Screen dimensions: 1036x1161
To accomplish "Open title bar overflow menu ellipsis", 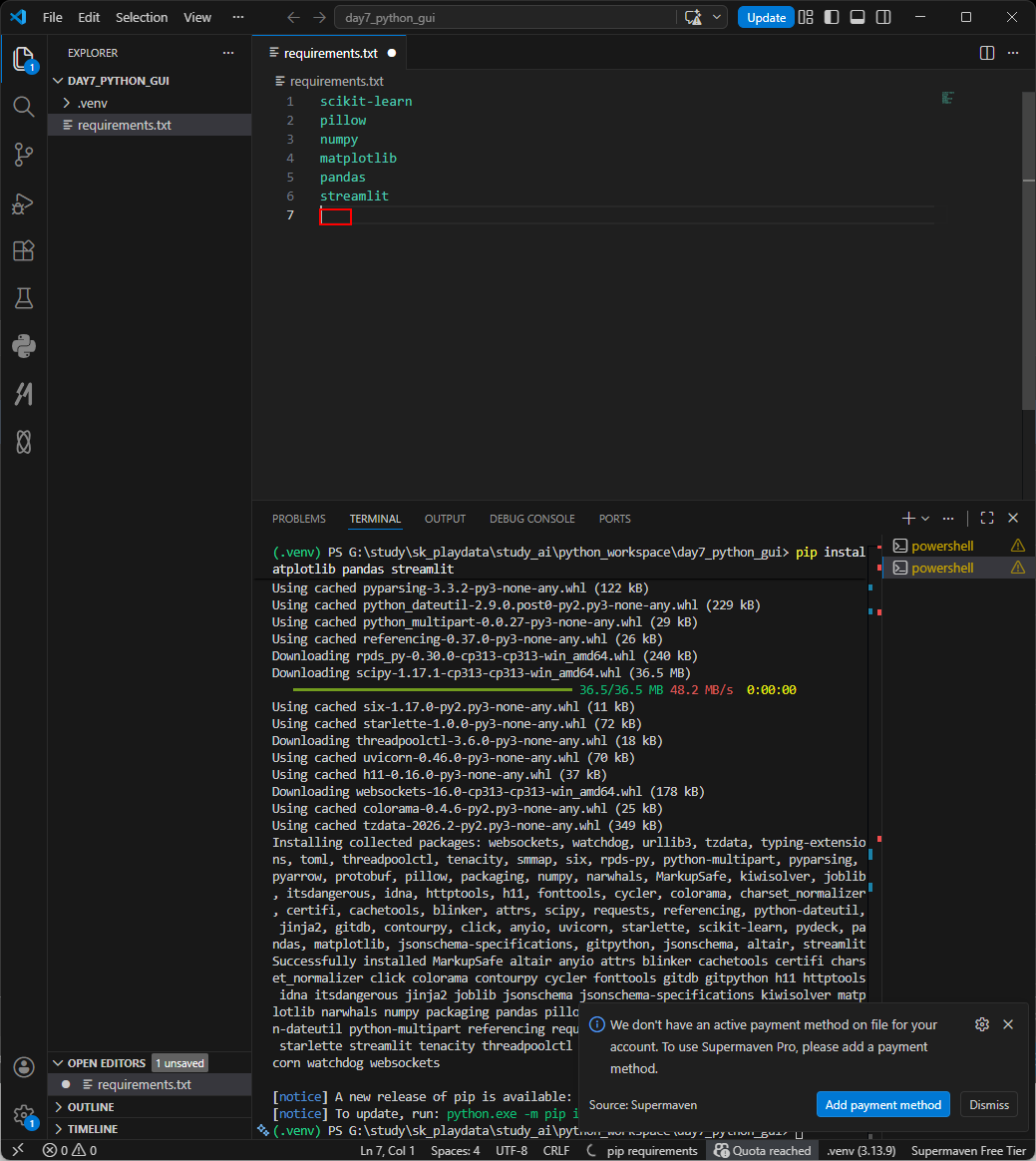I will point(238,17).
